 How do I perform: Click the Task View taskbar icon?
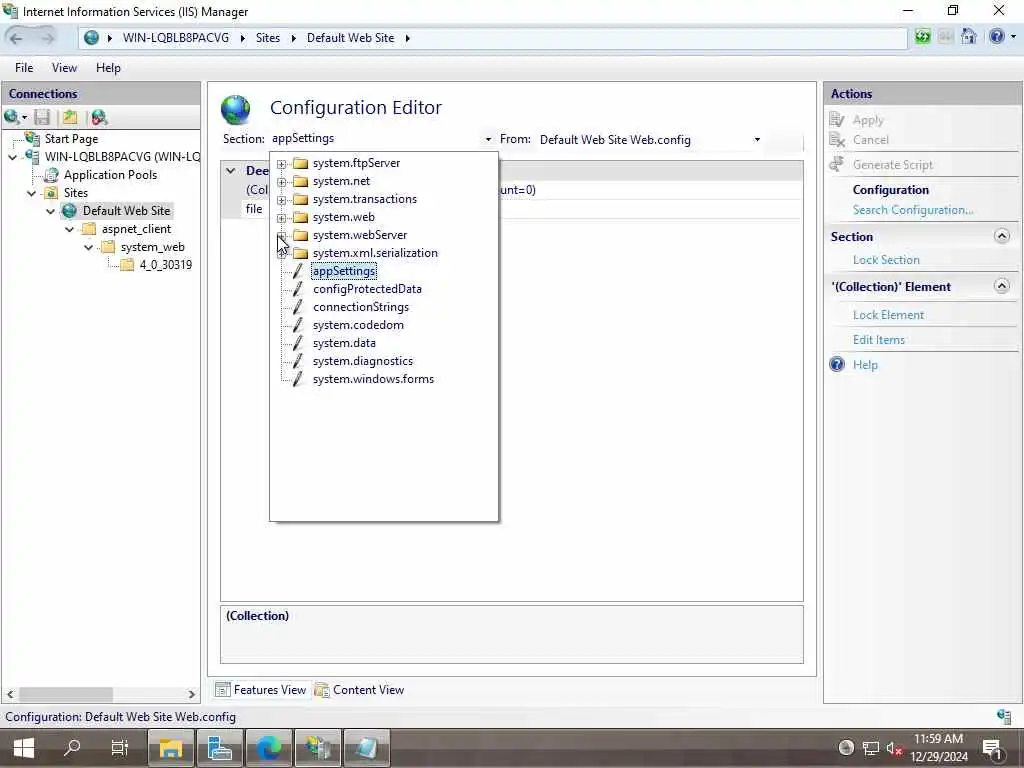(x=120, y=748)
